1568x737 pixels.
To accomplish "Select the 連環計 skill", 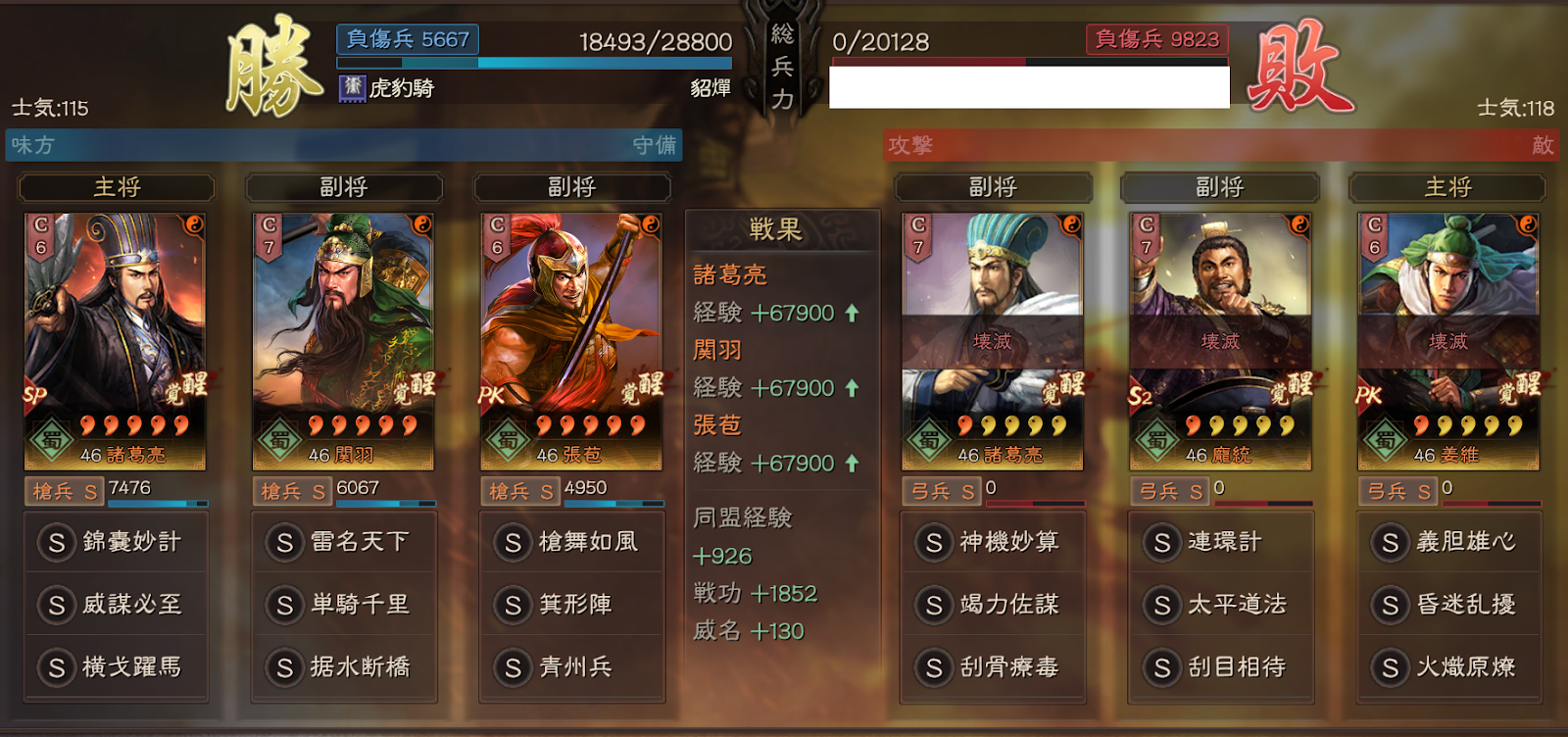I will [x=1220, y=542].
